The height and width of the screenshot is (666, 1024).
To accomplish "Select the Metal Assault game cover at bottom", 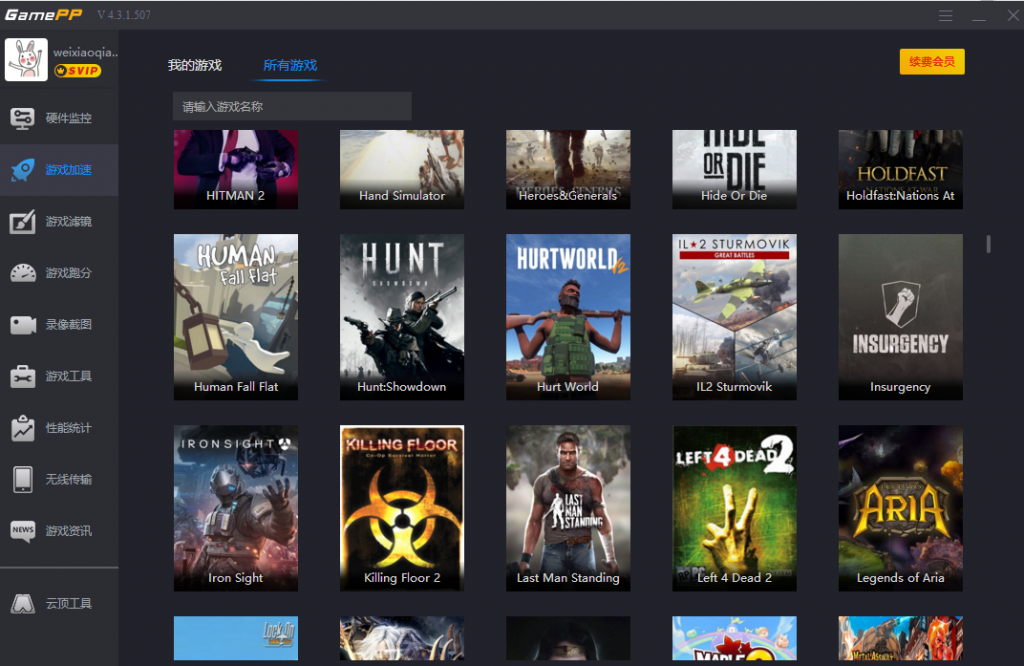I will coord(901,638).
